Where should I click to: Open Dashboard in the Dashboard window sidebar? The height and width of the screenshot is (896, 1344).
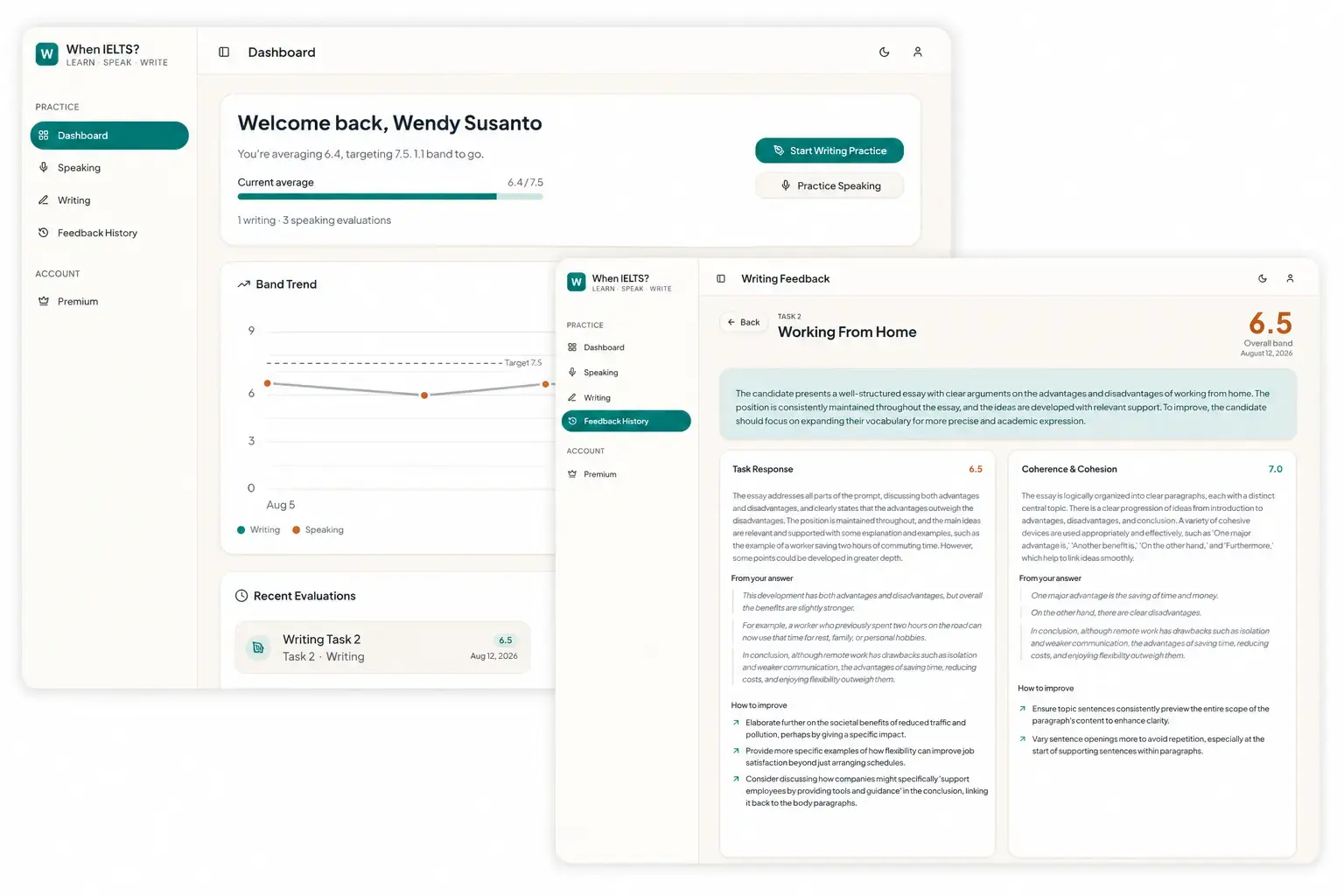[x=109, y=136]
